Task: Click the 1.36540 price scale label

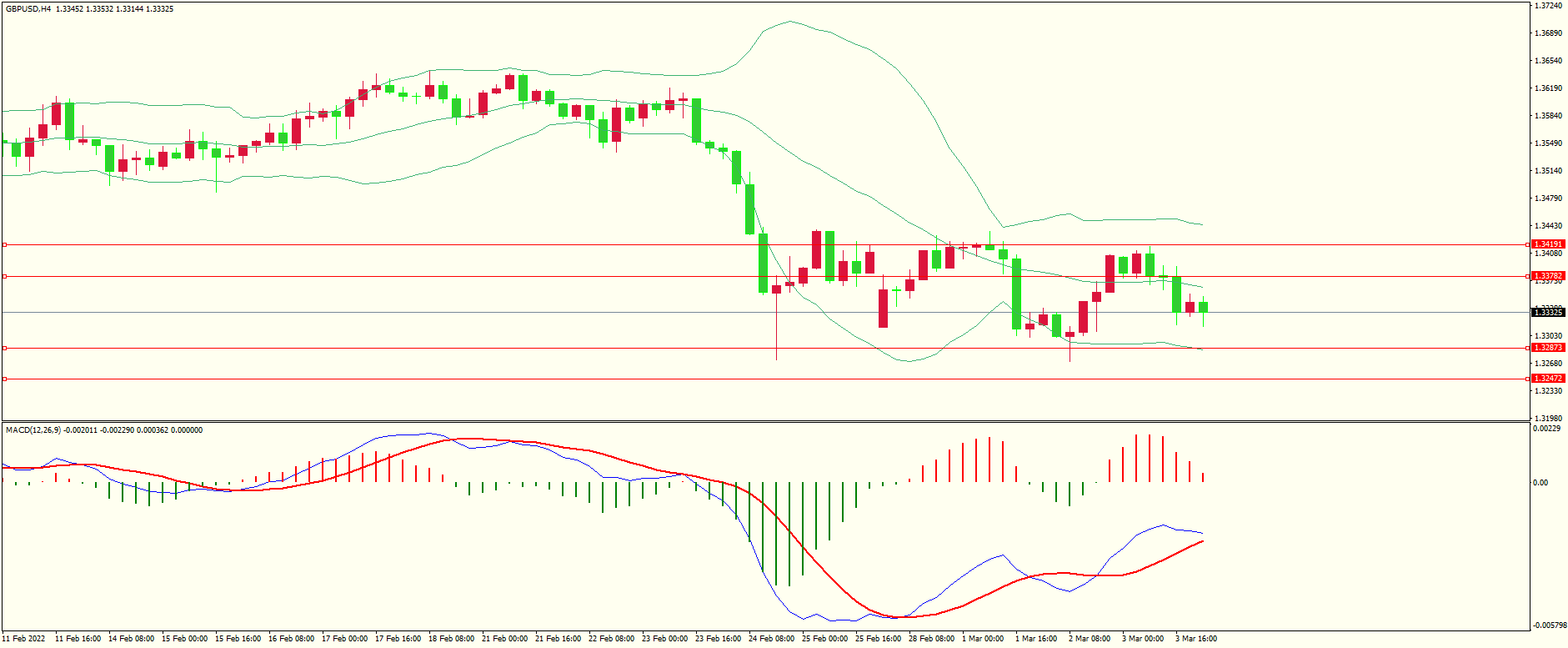Action: click(1548, 61)
